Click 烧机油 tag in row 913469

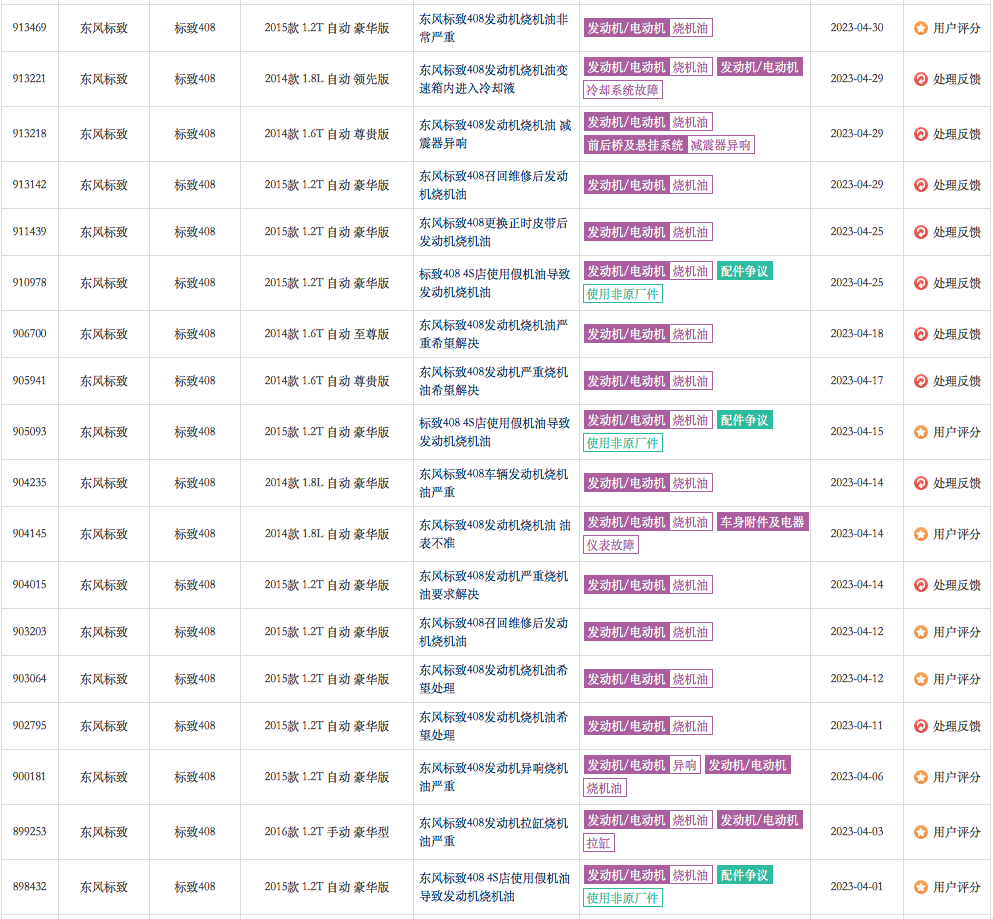coord(690,28)
